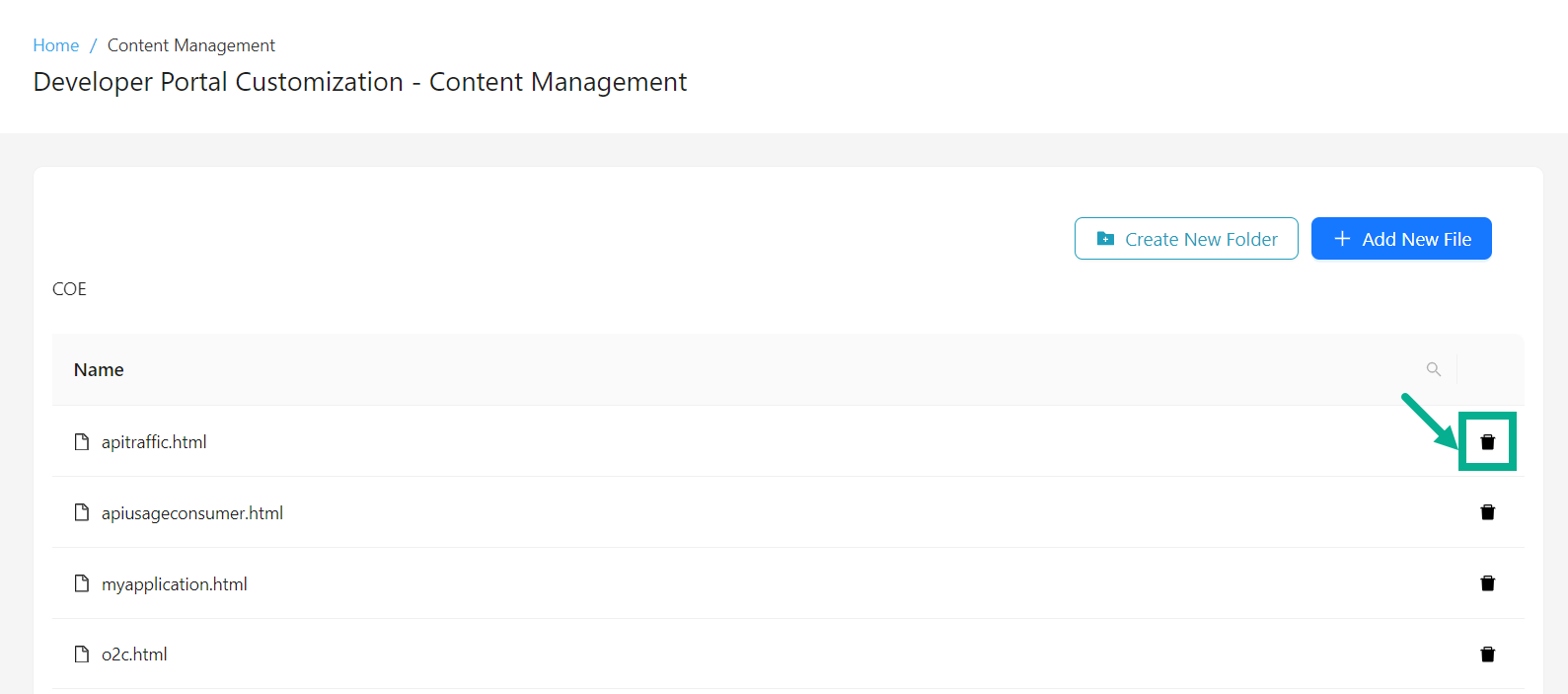Delete apiusageconsumer.html using its trash icon
This screenshot has width=1568, height=694.
(1487, 512)
